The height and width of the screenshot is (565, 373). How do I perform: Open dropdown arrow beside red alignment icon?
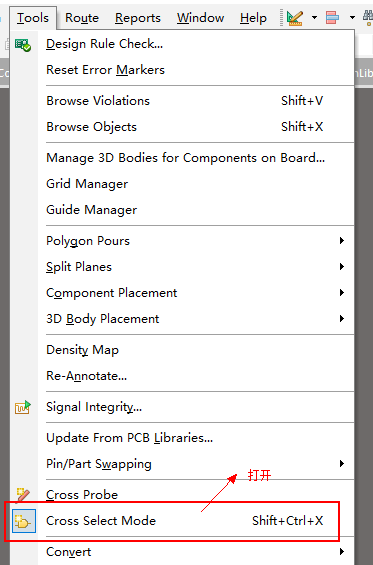352,17
